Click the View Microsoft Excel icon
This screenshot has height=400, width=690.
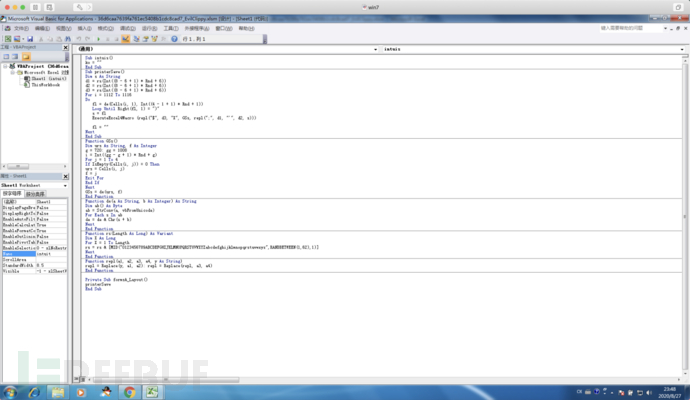(x=6, y=38)
